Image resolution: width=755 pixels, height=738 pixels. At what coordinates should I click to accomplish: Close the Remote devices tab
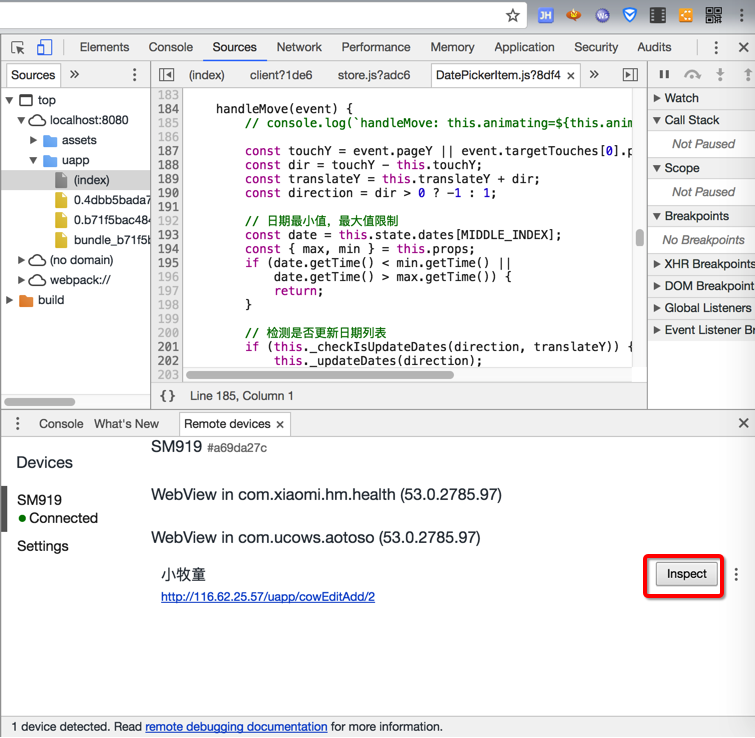point(280,425)
